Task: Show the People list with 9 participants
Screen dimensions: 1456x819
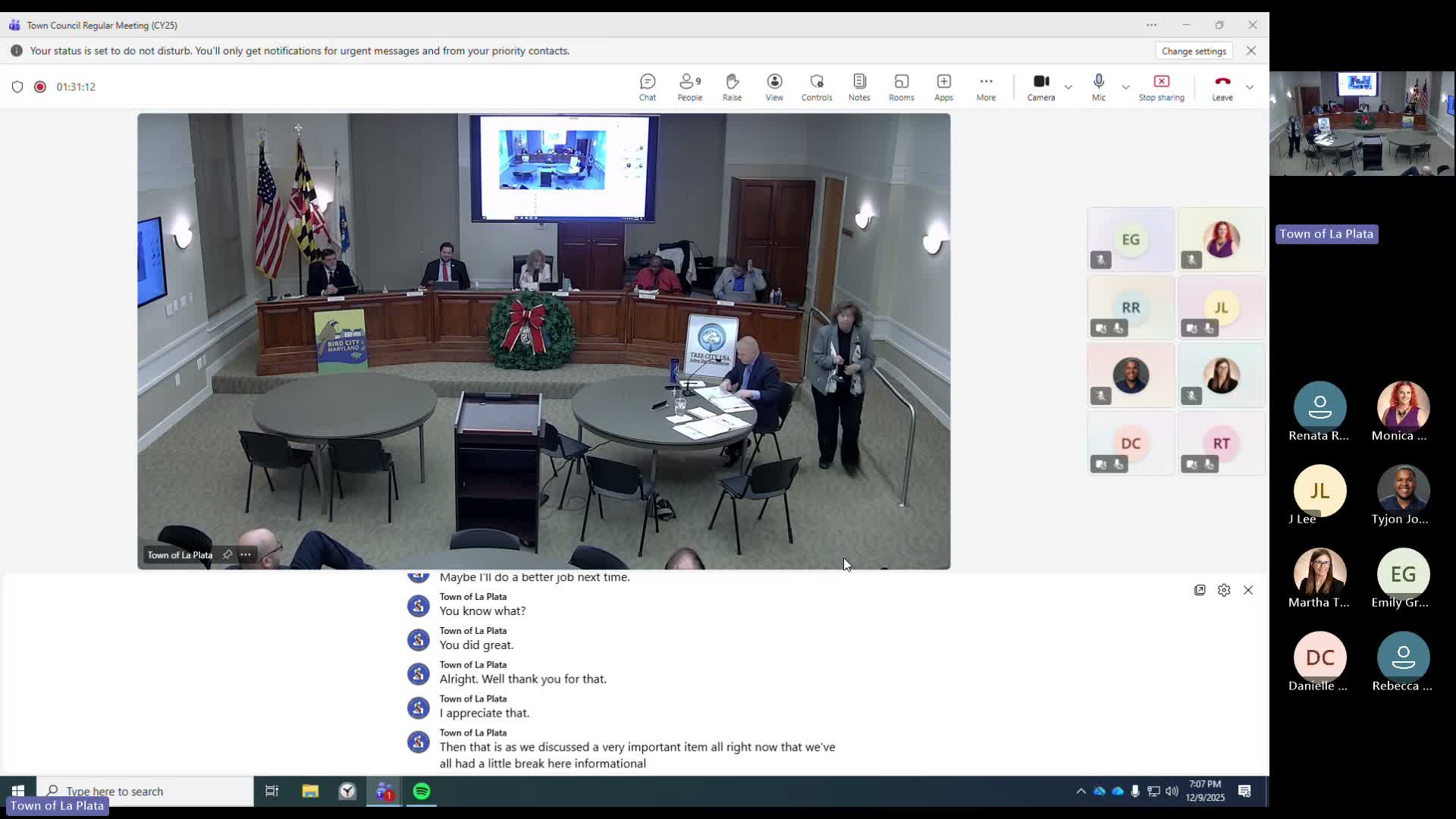Action: coord(689,86)
